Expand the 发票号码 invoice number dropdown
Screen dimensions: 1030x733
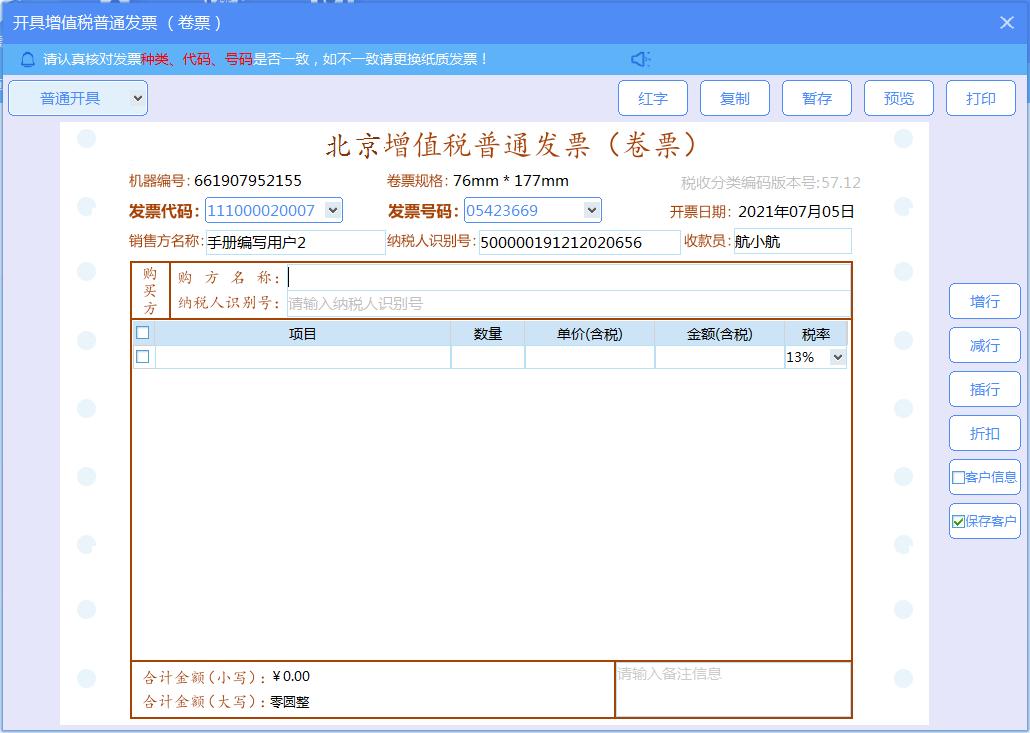coord(593,210)
